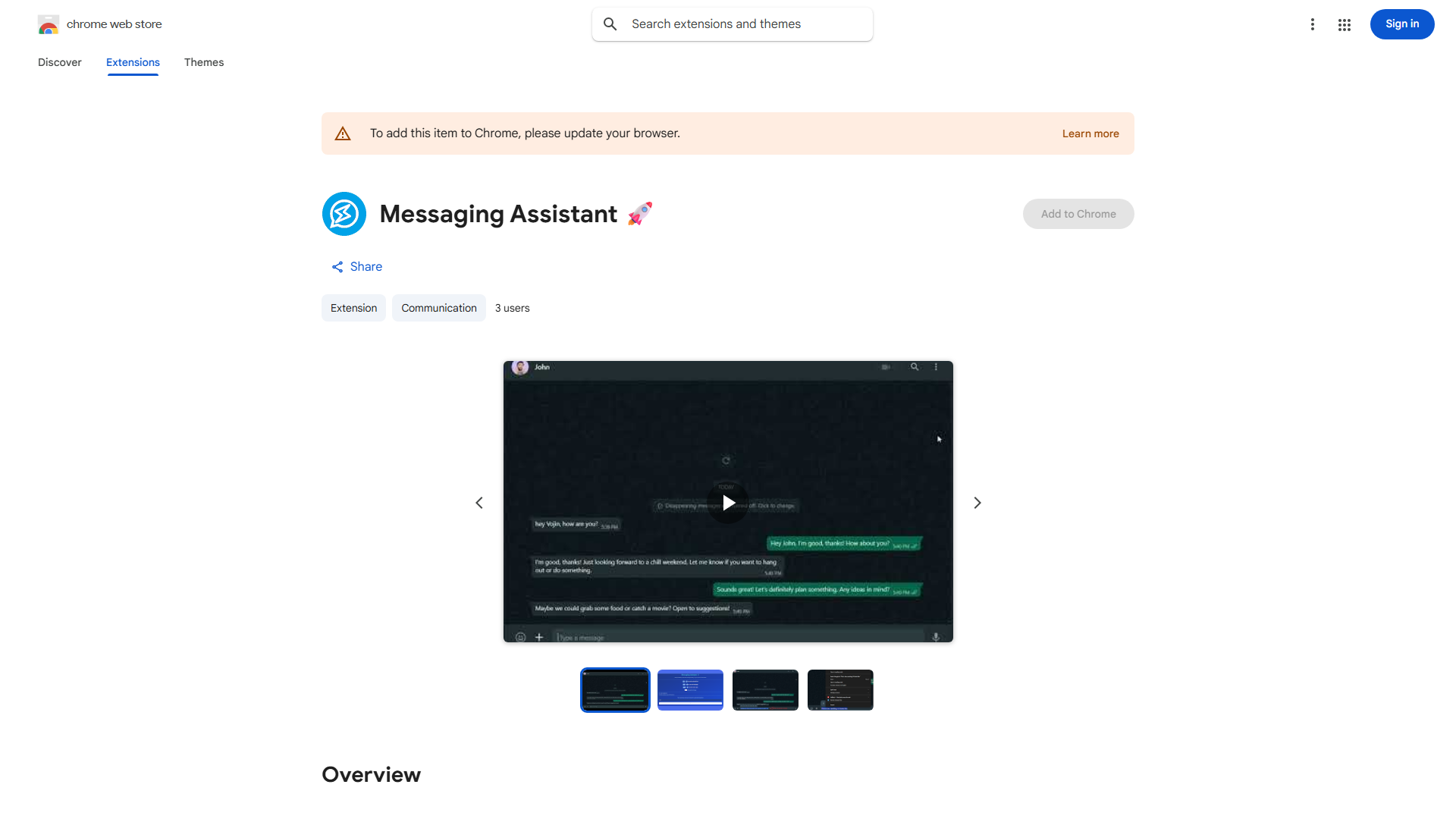
Task: Open the Discover section
Action: tap(59, 62)
